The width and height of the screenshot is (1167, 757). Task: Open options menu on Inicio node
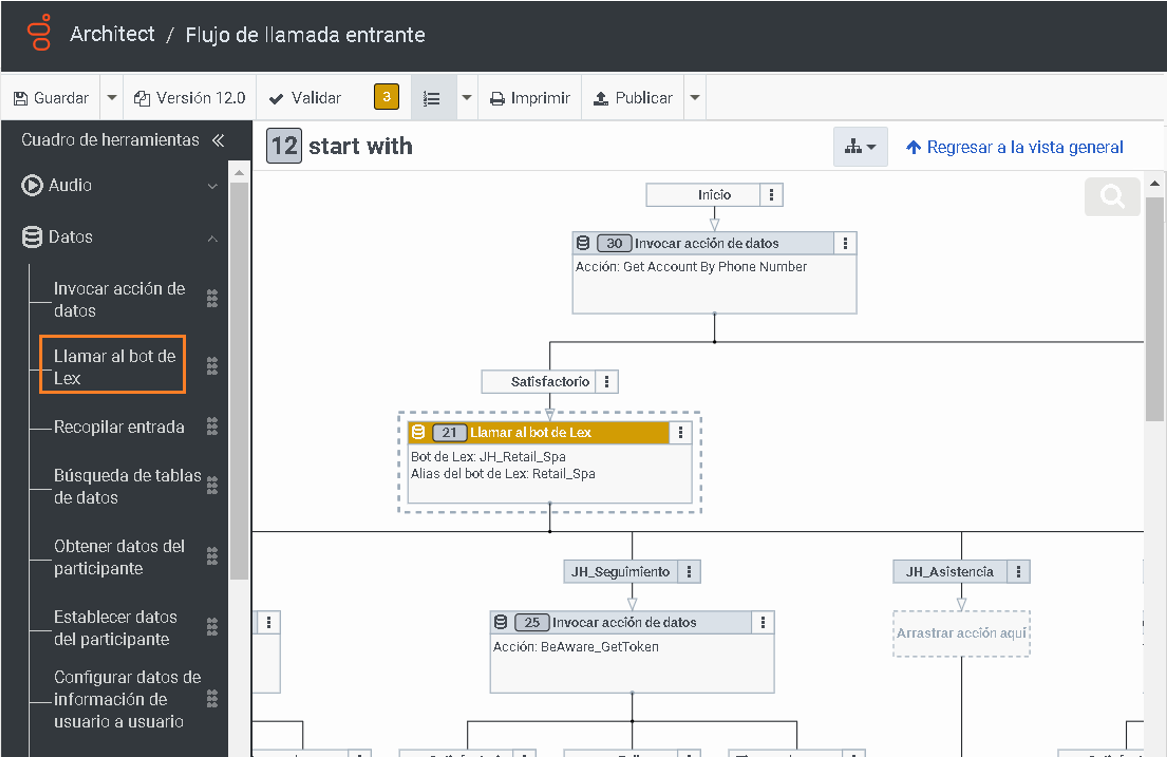(x=771, y=195)
